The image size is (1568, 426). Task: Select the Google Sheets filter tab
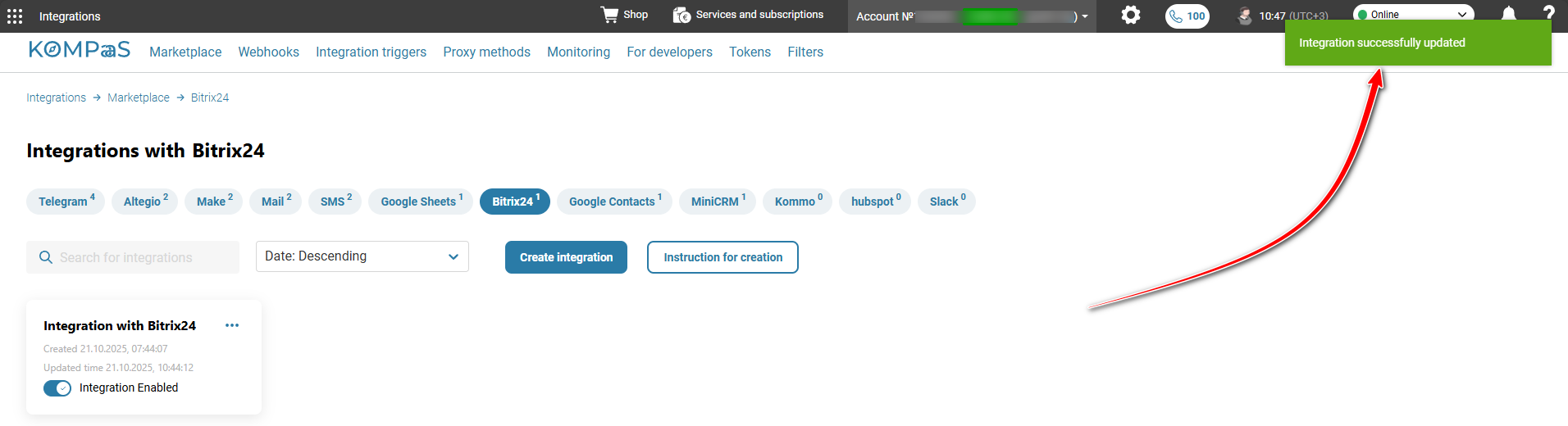(421, 202)
